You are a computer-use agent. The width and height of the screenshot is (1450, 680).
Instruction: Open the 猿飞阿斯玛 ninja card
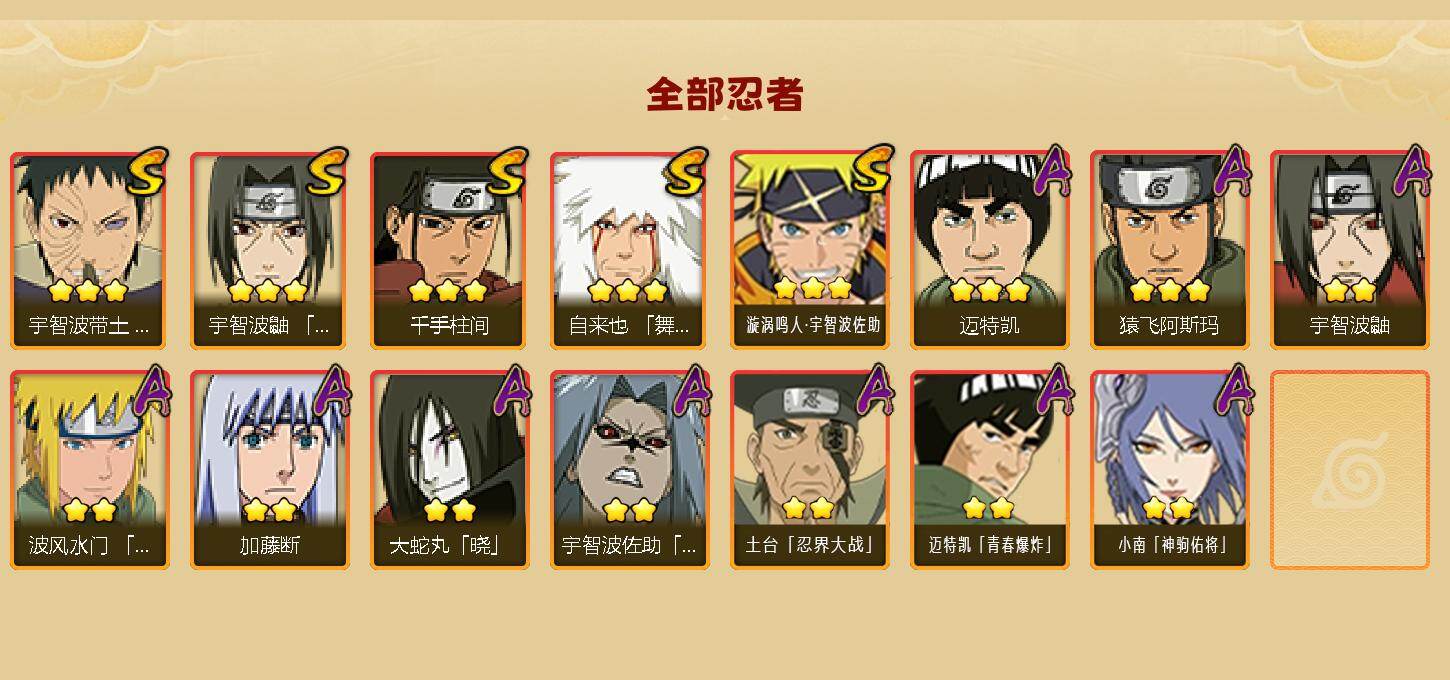pyautogui.click(x=1170, y=250)
